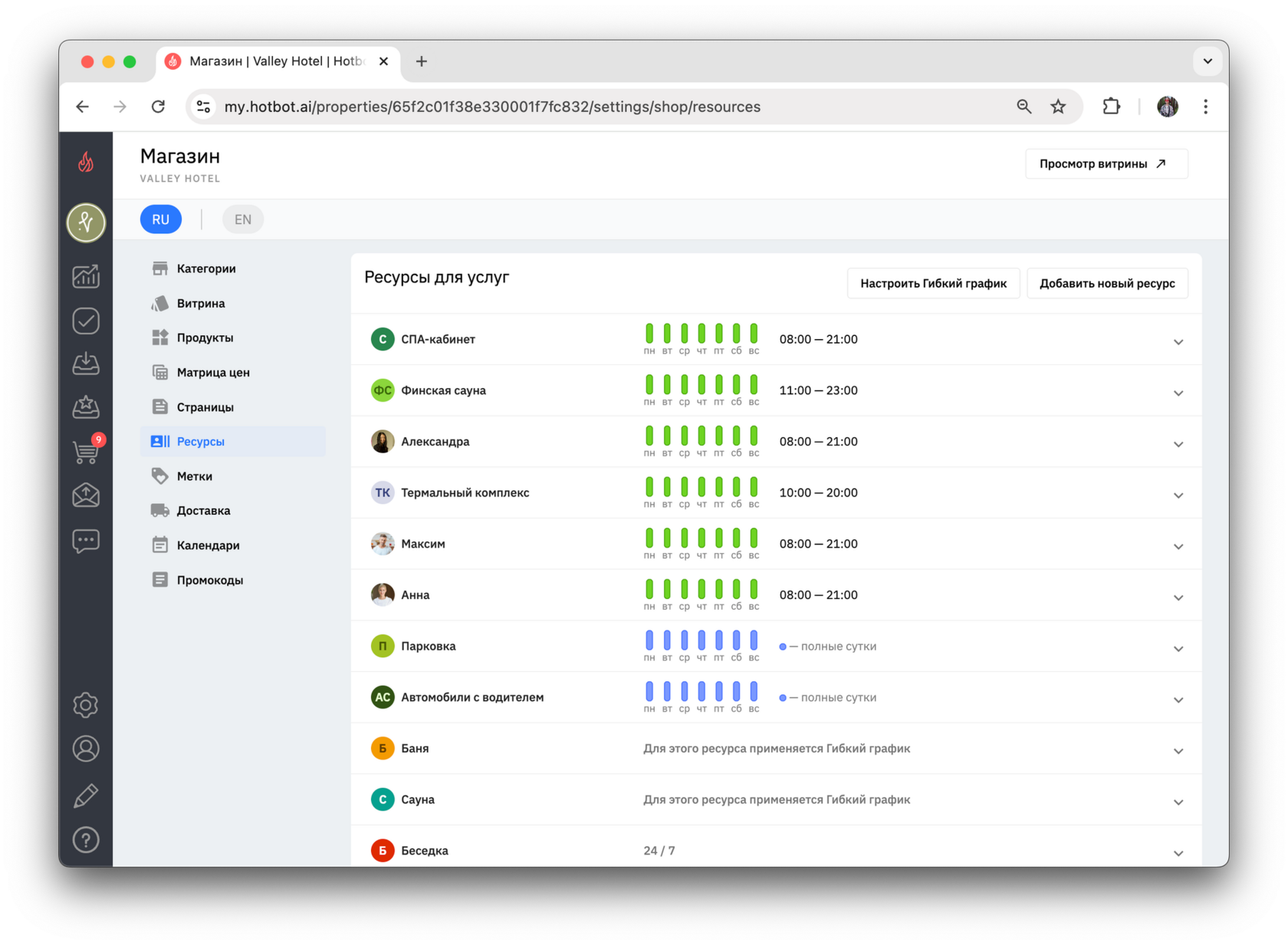Switch language to RU
The width and height of the screenshot is (1288, 945).
point(161,219)
